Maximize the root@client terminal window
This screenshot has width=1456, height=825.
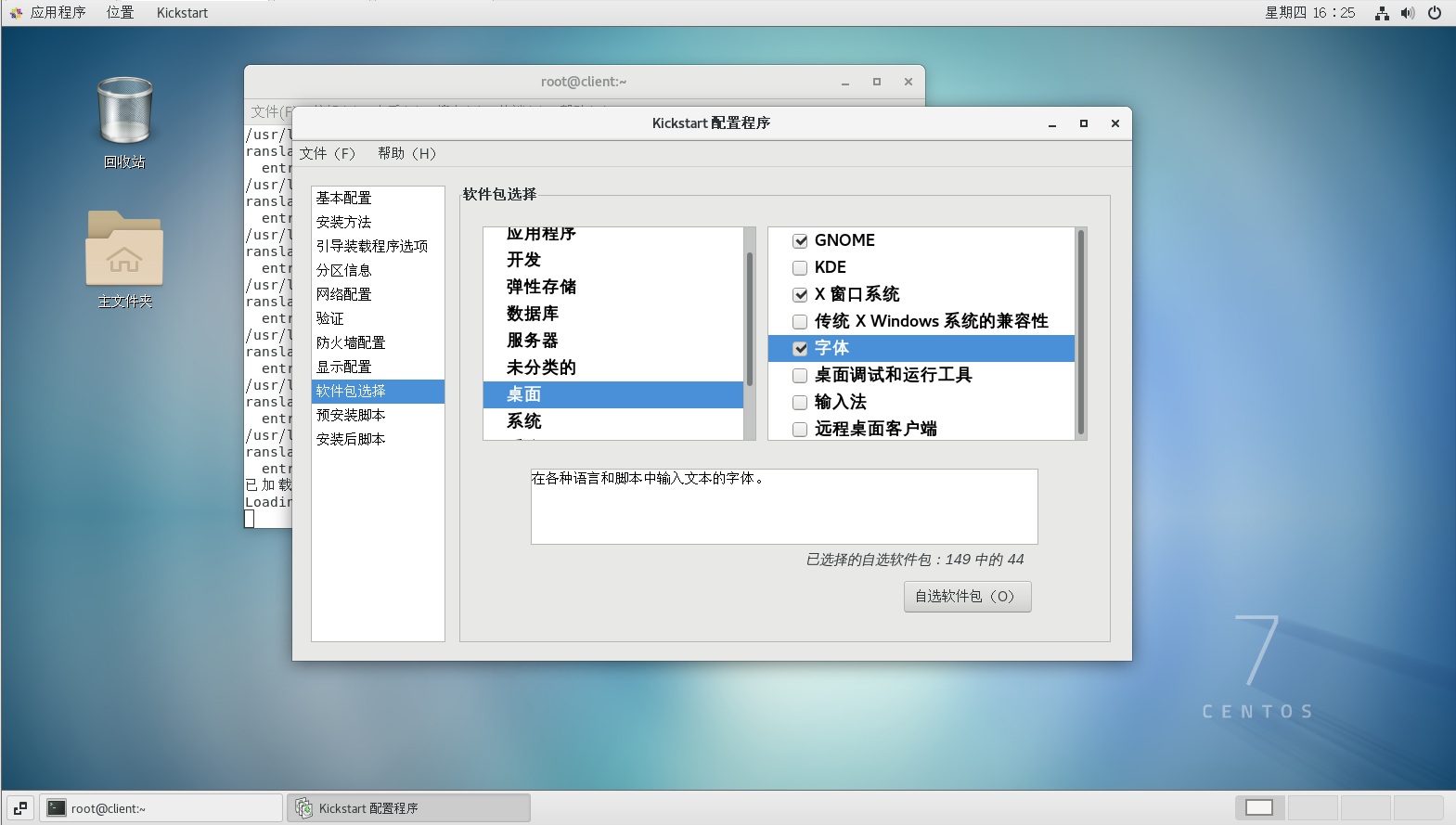pos(877,82)
